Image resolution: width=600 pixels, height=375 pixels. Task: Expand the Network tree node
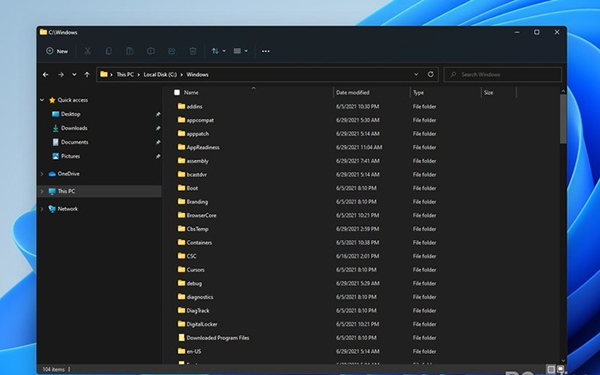point(42,209)
